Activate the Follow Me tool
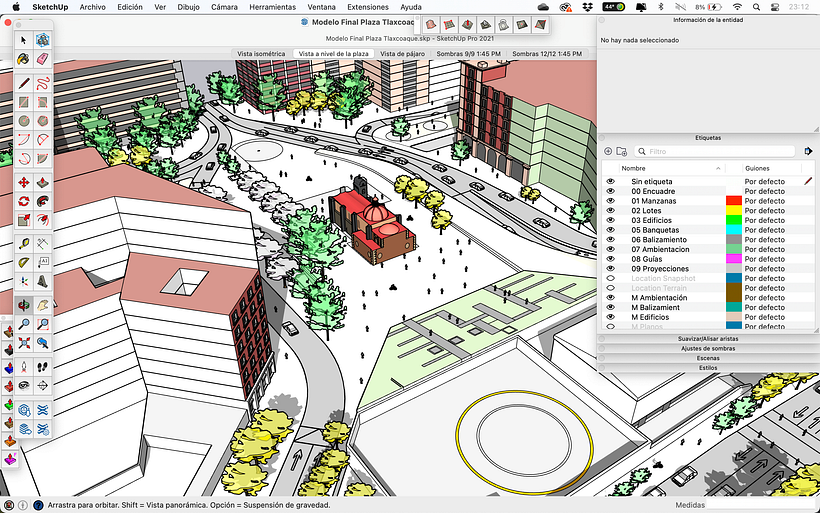820x513 pixels. coord(42,201)
